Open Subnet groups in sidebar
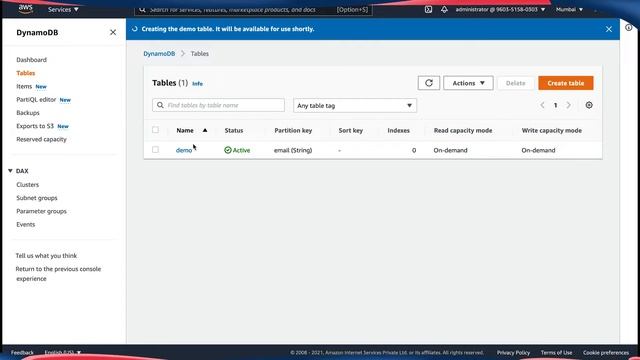This screenshot has height=360, width=640. [37, 198]
